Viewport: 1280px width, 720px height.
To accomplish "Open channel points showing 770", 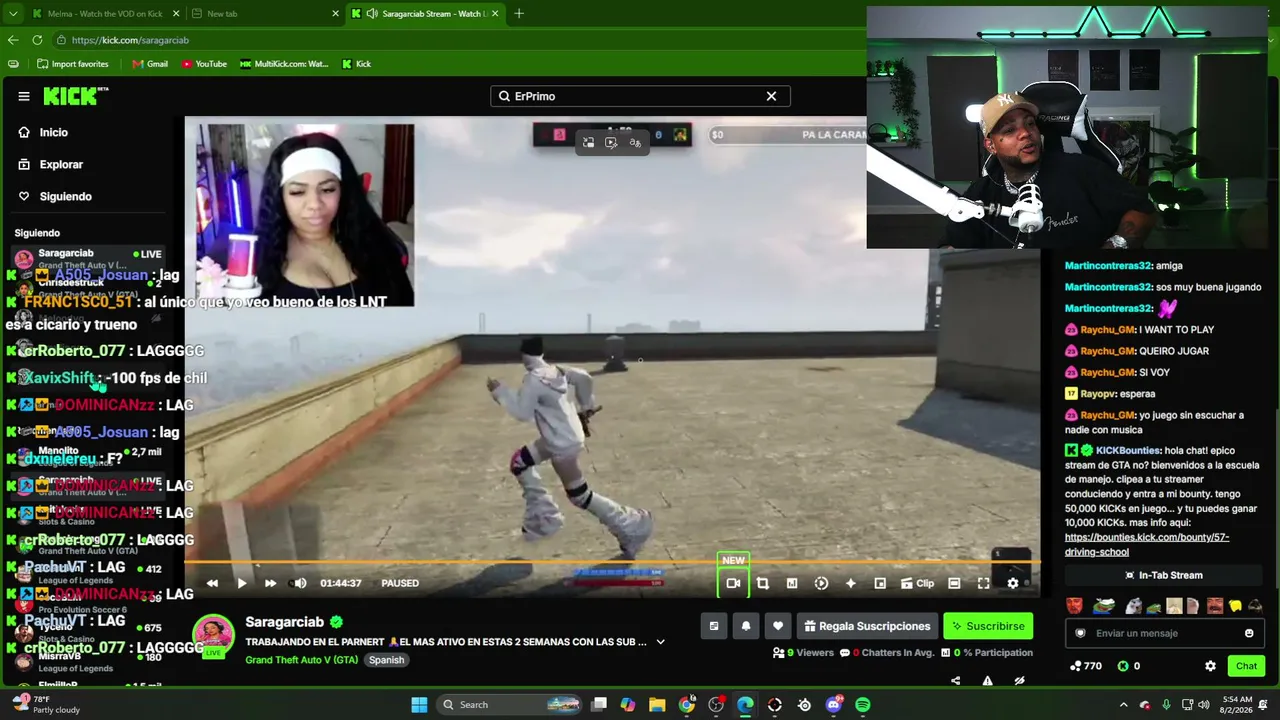I will coord(1086,666).
